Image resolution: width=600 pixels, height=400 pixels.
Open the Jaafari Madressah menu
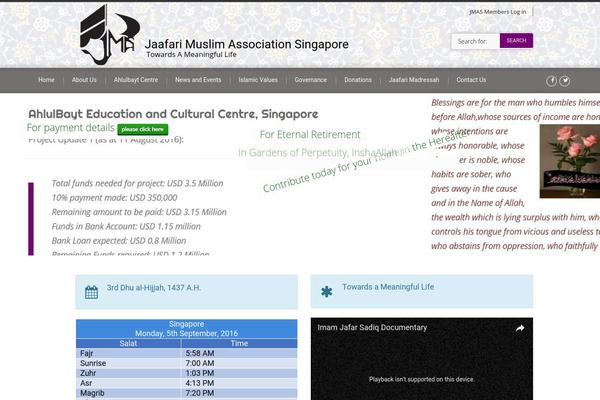(x=414, y=80)
